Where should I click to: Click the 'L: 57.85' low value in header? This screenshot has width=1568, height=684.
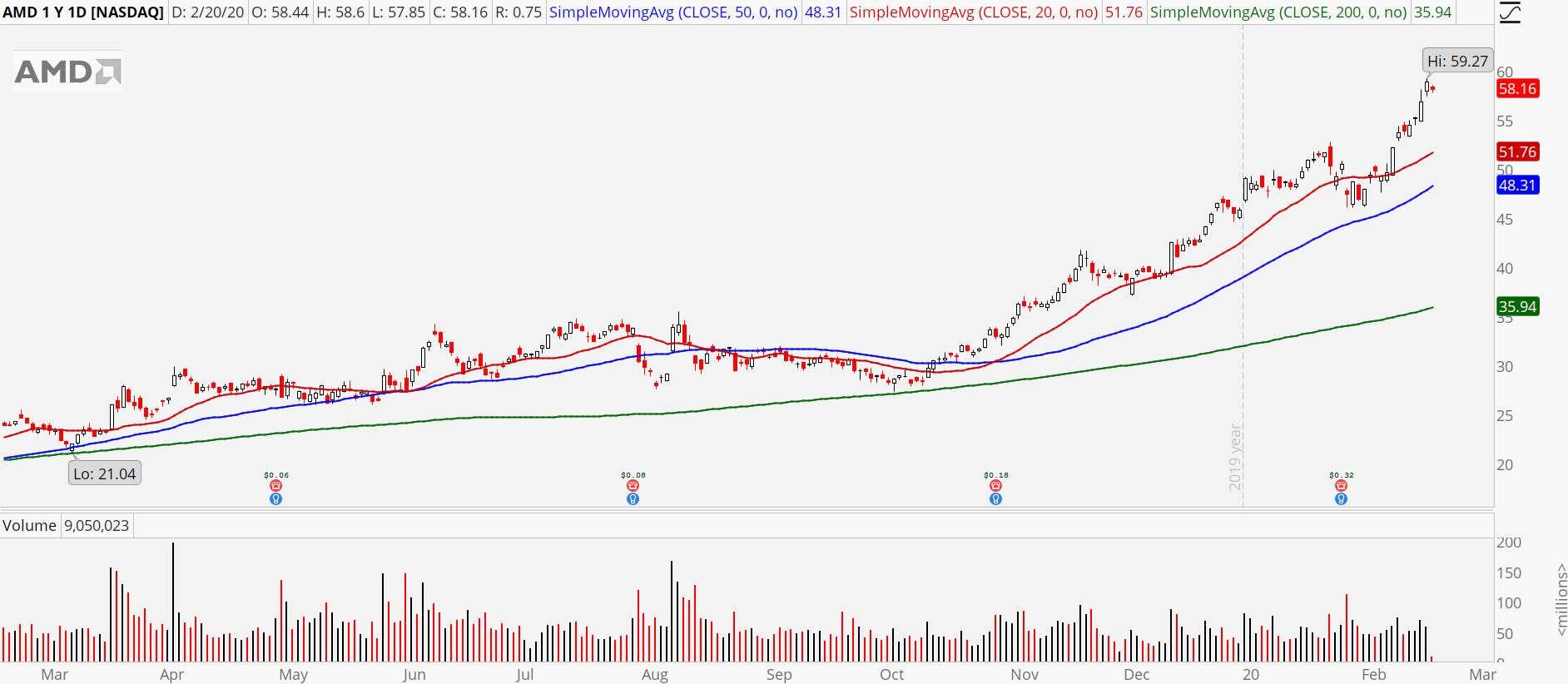pos(399,12)
